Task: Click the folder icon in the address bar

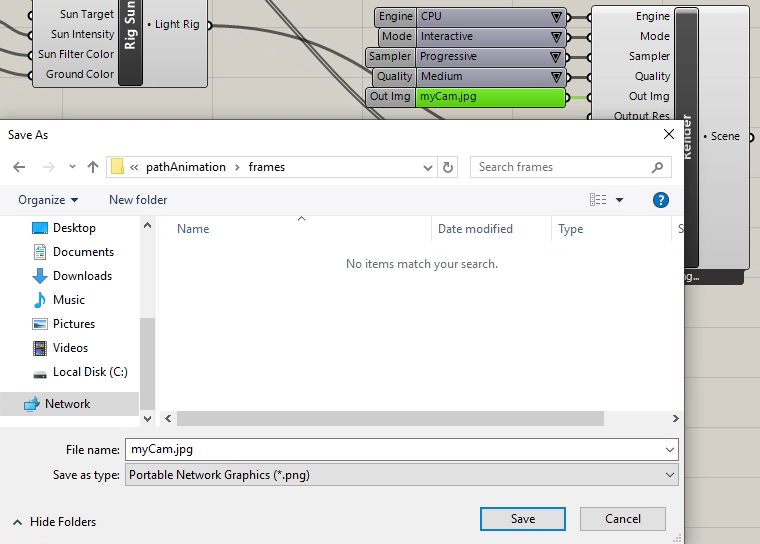Action: (x=117, y=167)
